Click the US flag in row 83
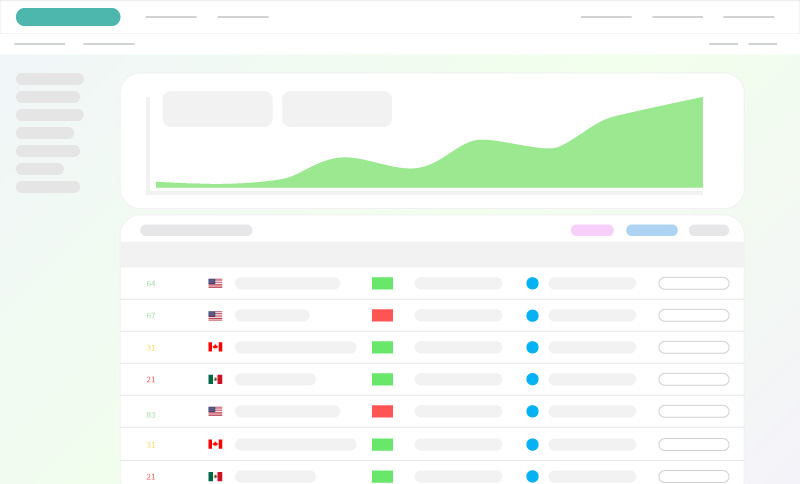This screenshot has width=800, height=484. [215, 411]
